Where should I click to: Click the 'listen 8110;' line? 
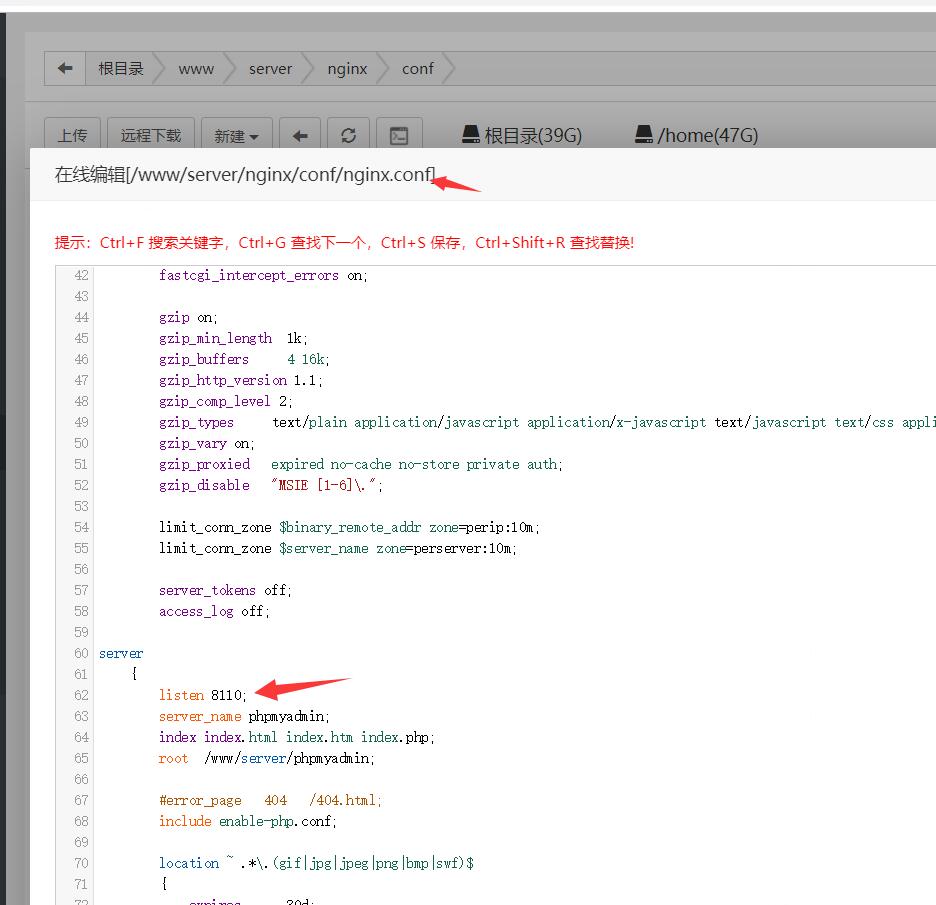coord(202,695)
